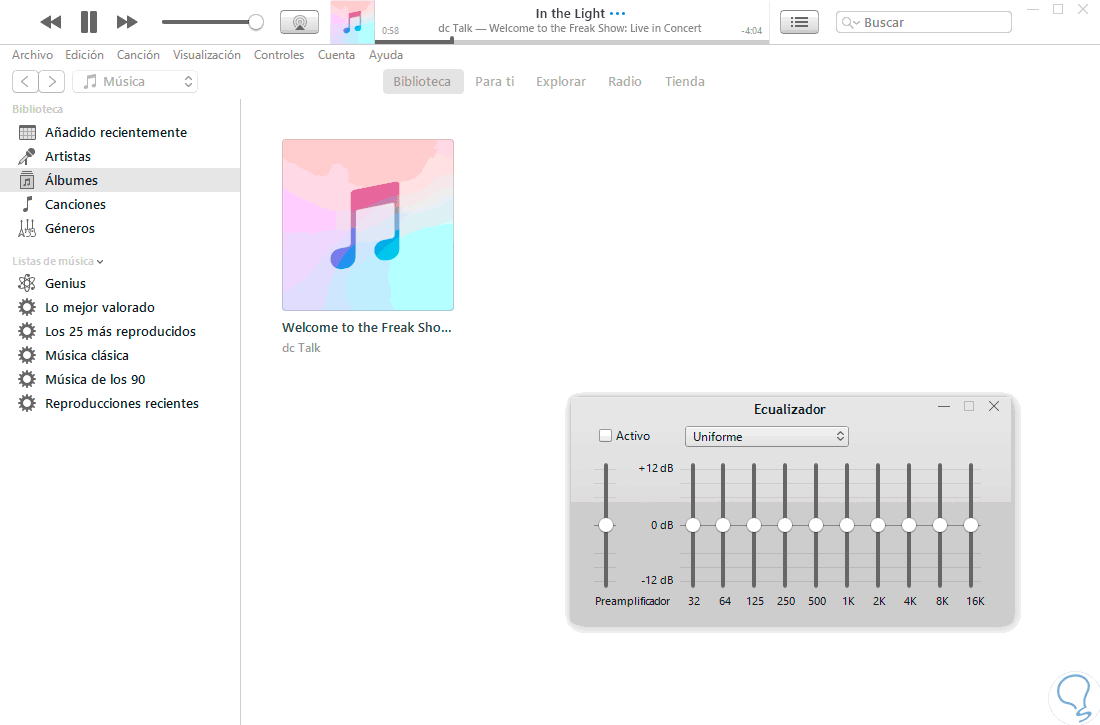This screenshot has height=725, width=1100.
Task: Switch to the Explorar tab
Action: click(561, 81)
